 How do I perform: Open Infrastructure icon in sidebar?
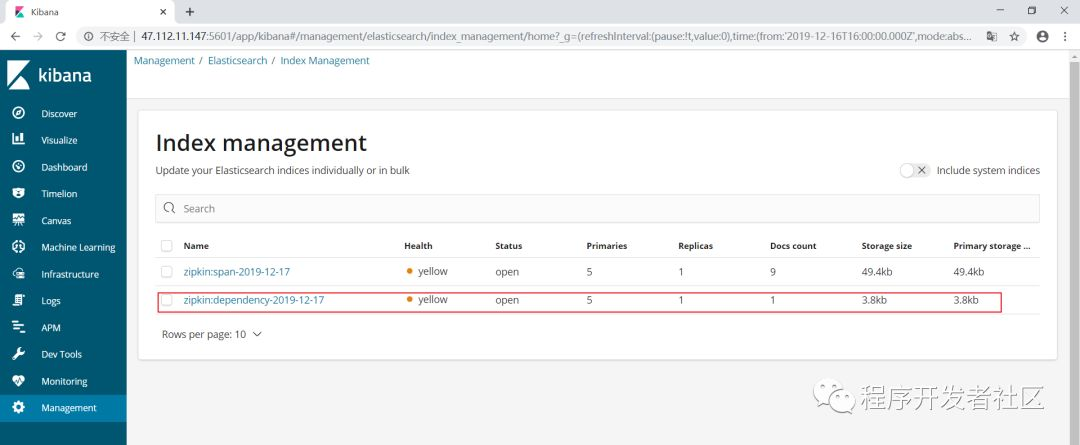click(x=19, y=273)
